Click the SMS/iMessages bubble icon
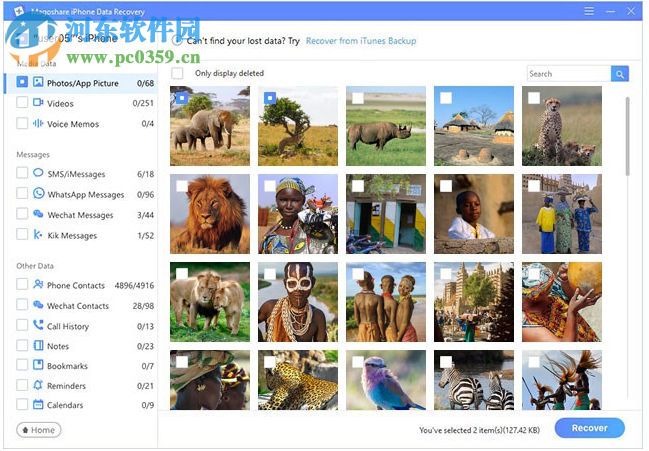The height and width of the screenshot is (451, 649). [x=38, y=173]
